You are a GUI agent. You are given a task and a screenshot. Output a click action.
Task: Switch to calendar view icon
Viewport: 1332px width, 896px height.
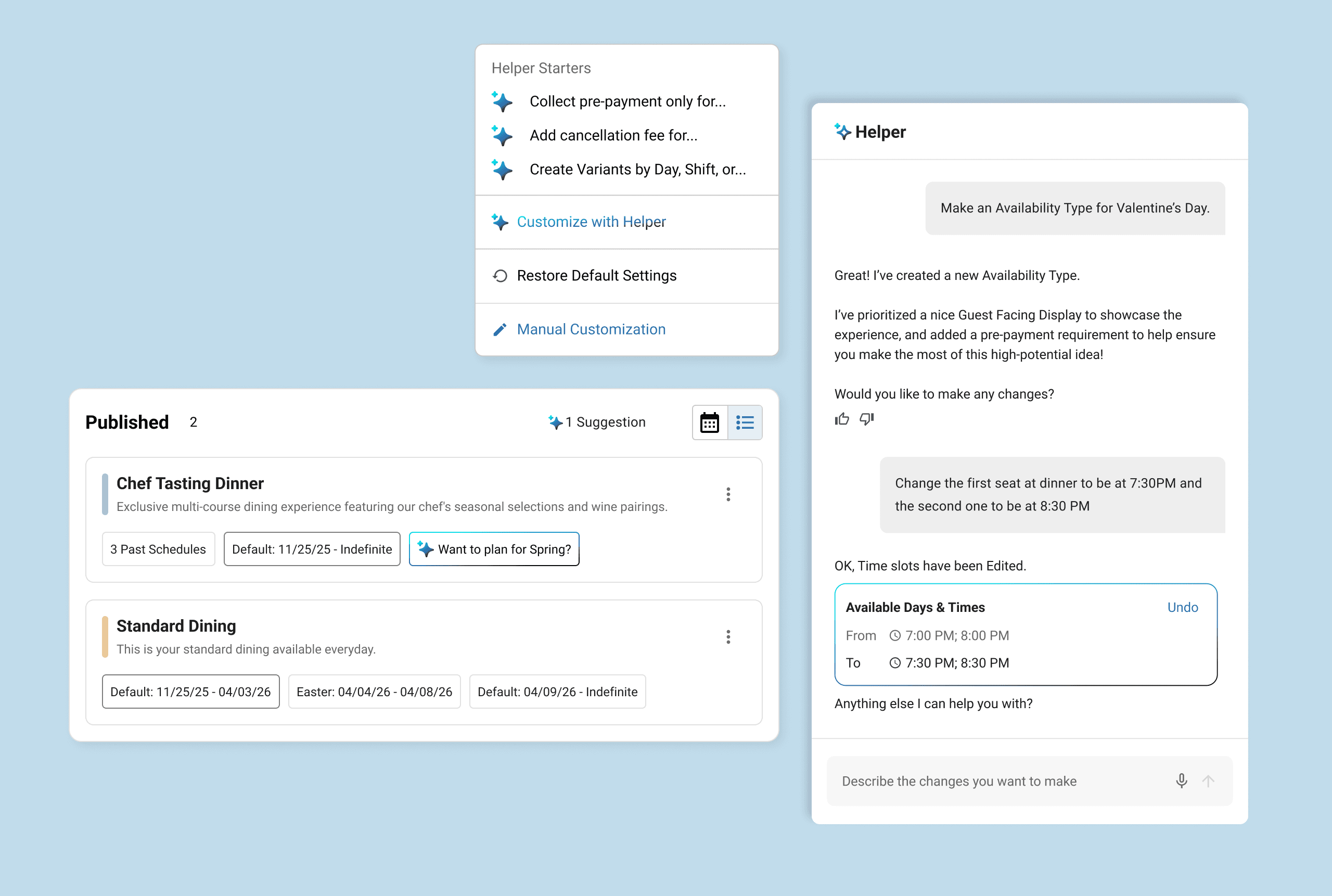[709, 423]
